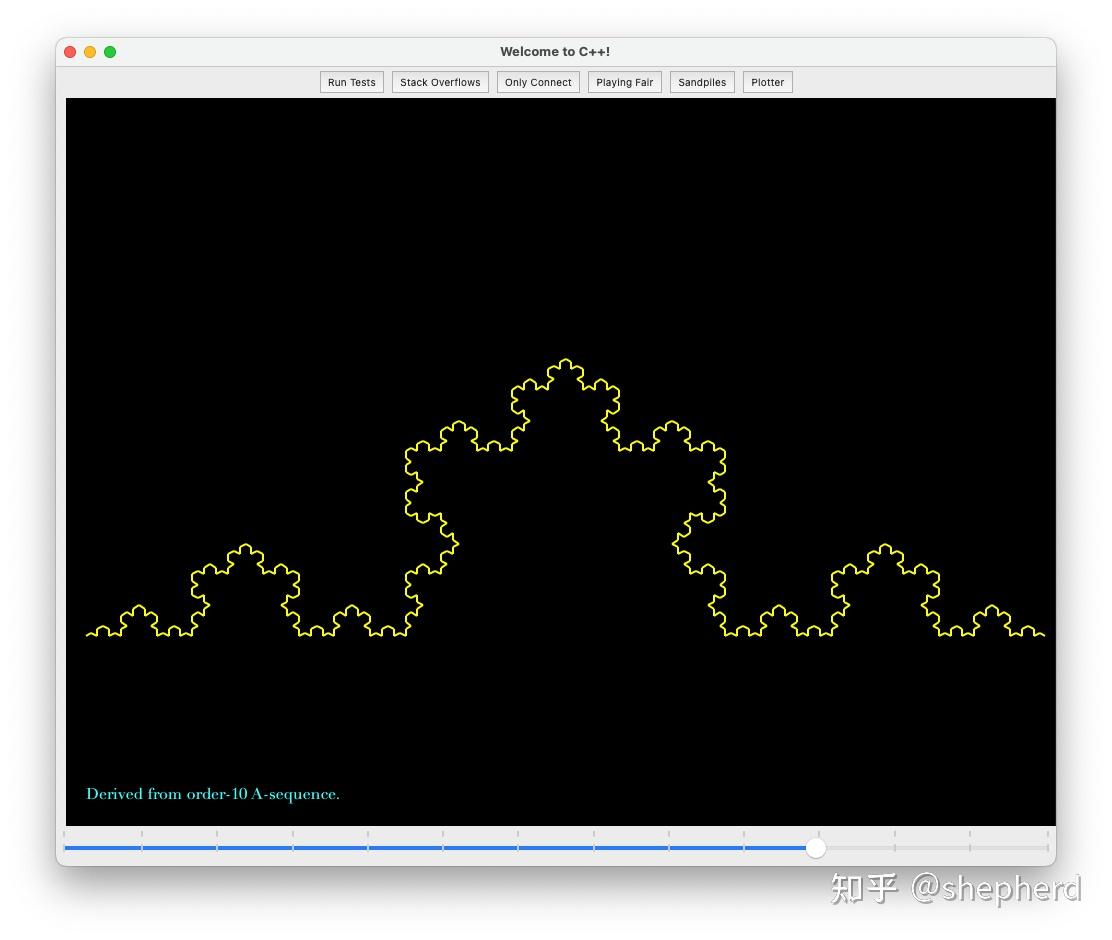Viewport: 1112px width, 940px height.
Task: Open the Stack Overflows demo
Action: click(440, 82)
